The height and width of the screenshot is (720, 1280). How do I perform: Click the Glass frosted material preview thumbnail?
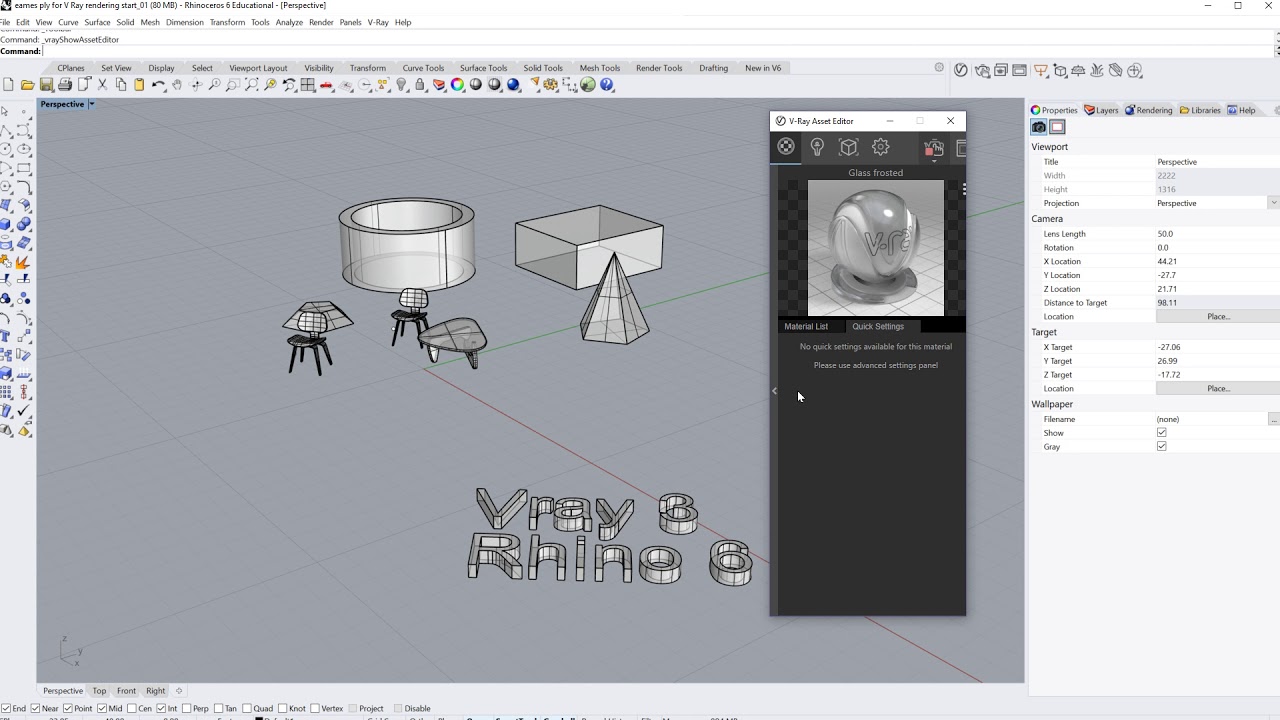tap(876, 248)
